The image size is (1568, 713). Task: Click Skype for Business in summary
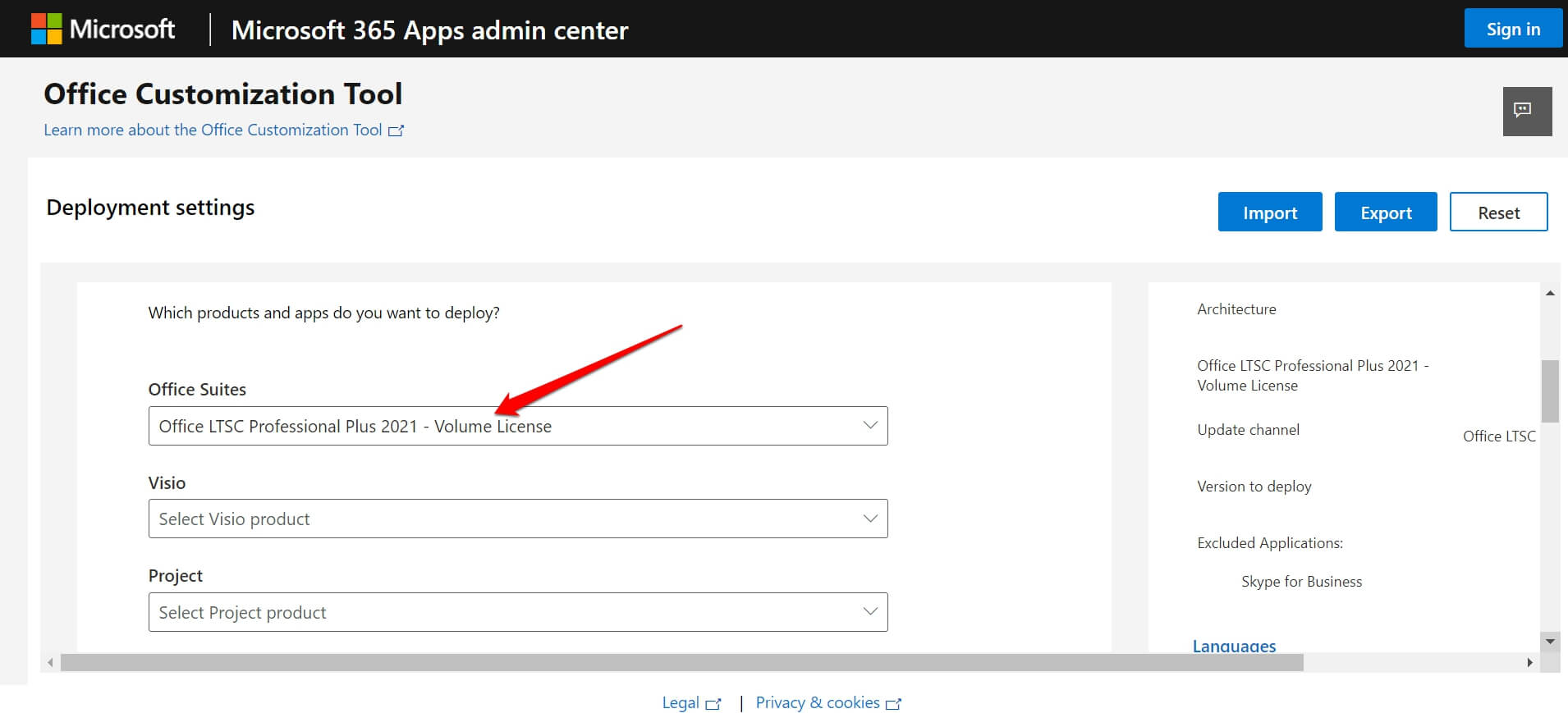(x=1301, y=582)
